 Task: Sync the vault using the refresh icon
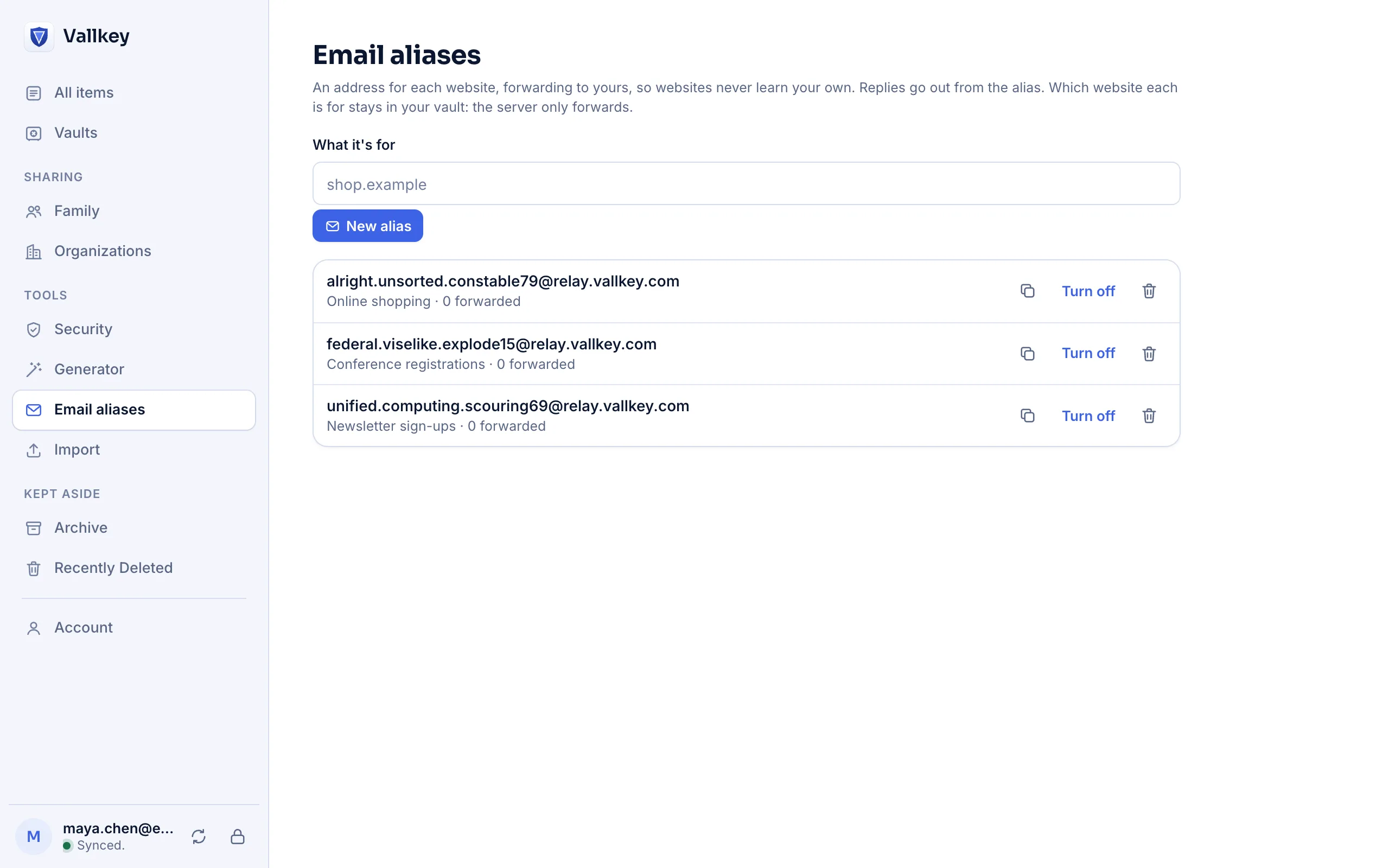(x=199, y=837)
